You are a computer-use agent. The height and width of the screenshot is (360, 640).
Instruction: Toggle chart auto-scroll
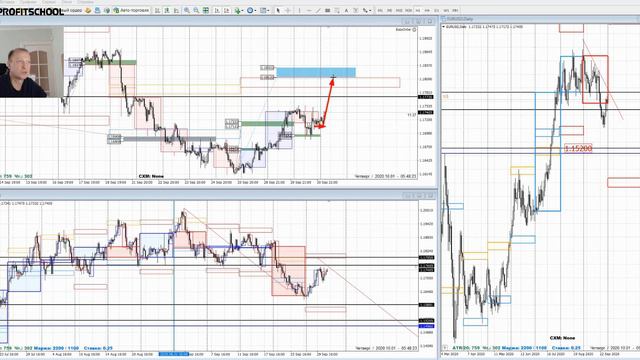[x=217, y=10]
